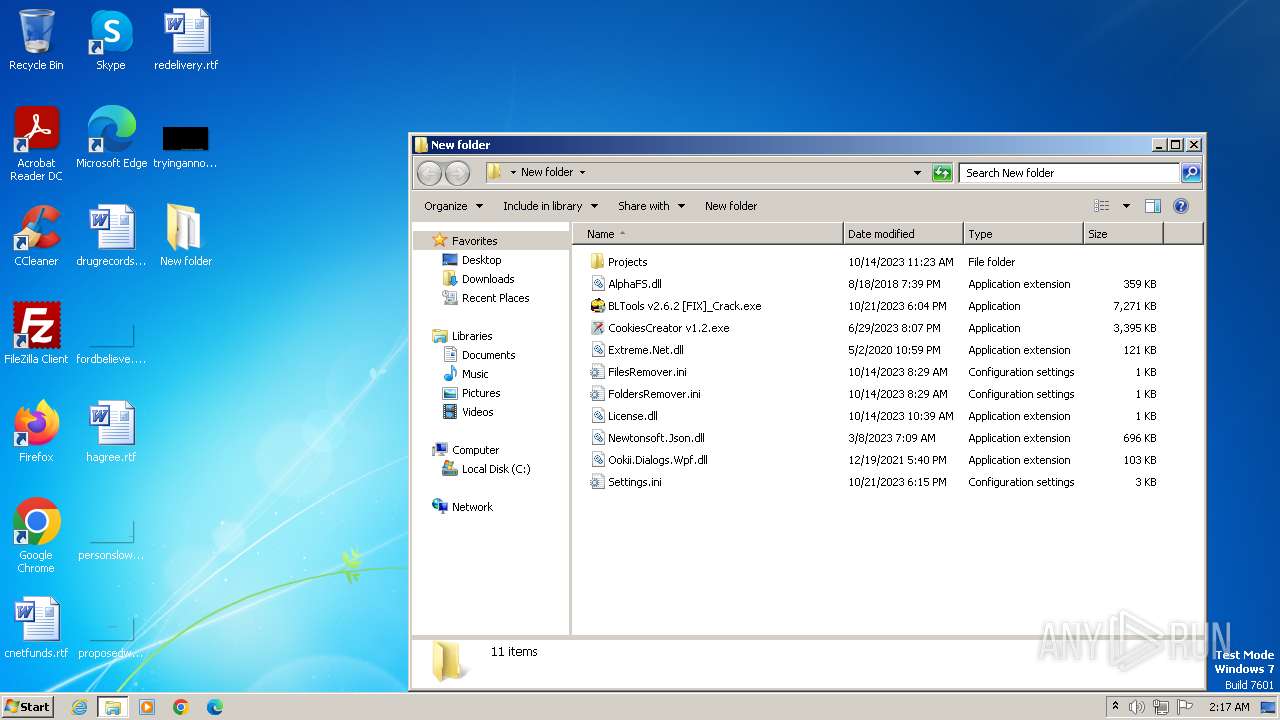
Task: Open Include in library dropdown
Action: click(x=550, y=206)
